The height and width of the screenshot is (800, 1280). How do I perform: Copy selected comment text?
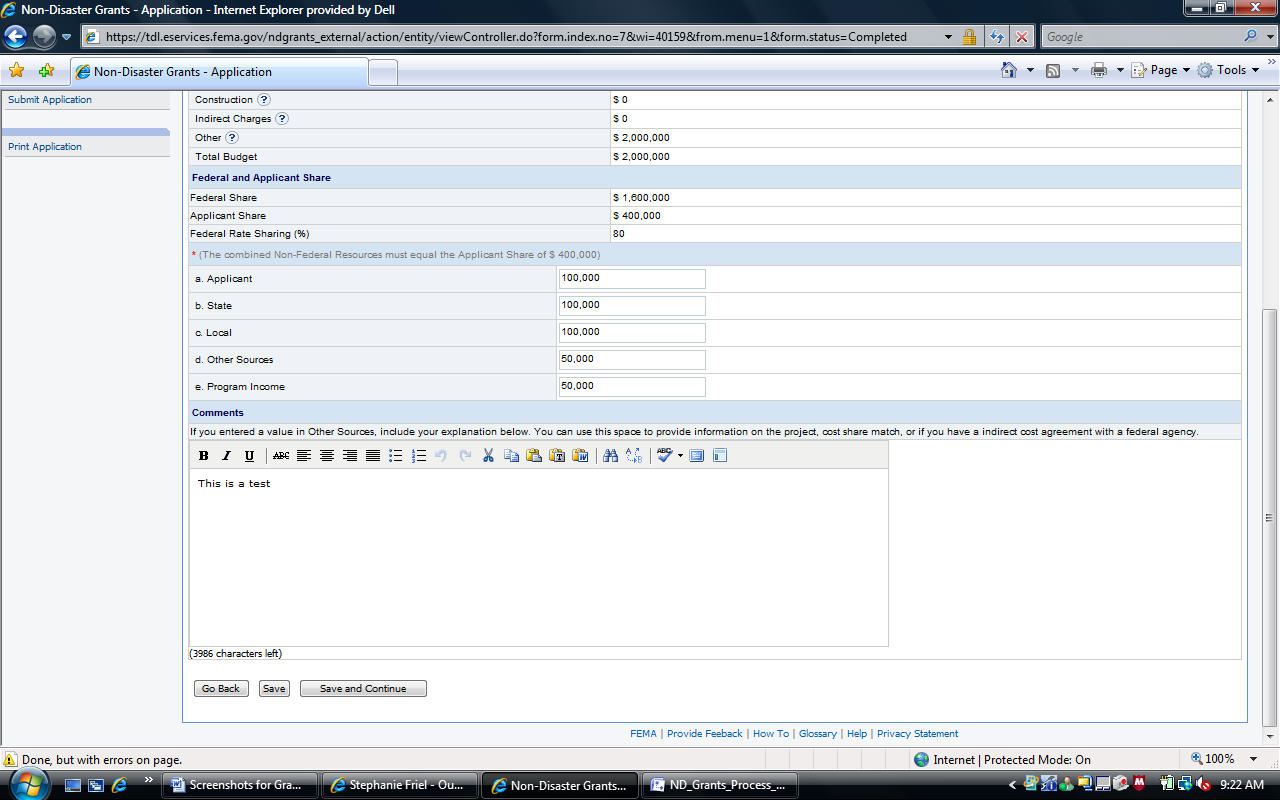(x=512, y=456)
